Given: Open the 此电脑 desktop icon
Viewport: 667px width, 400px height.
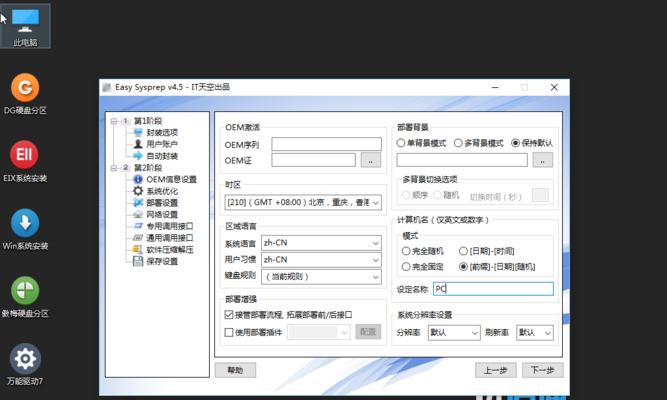Looking at the screenshot, I should (25, 26).
